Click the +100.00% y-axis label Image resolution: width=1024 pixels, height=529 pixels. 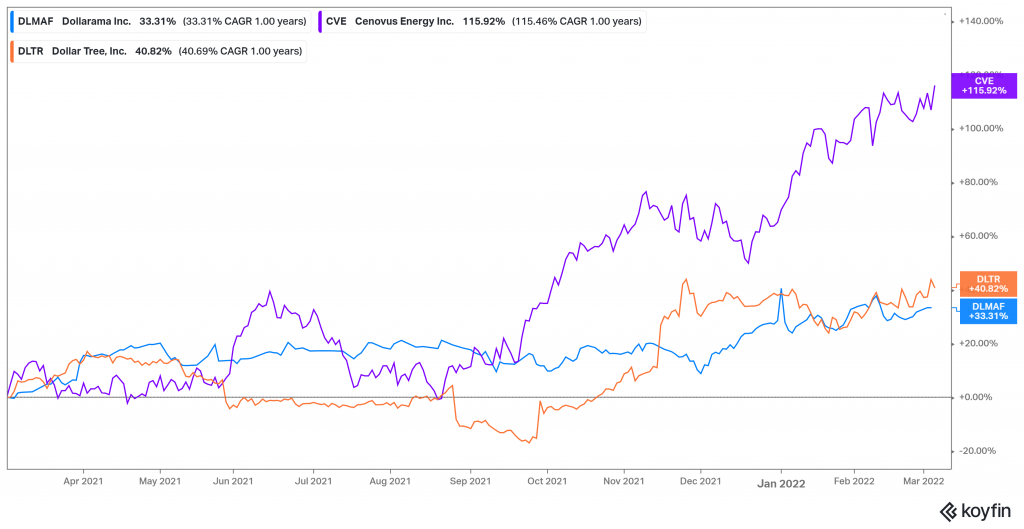coord(976,128)
